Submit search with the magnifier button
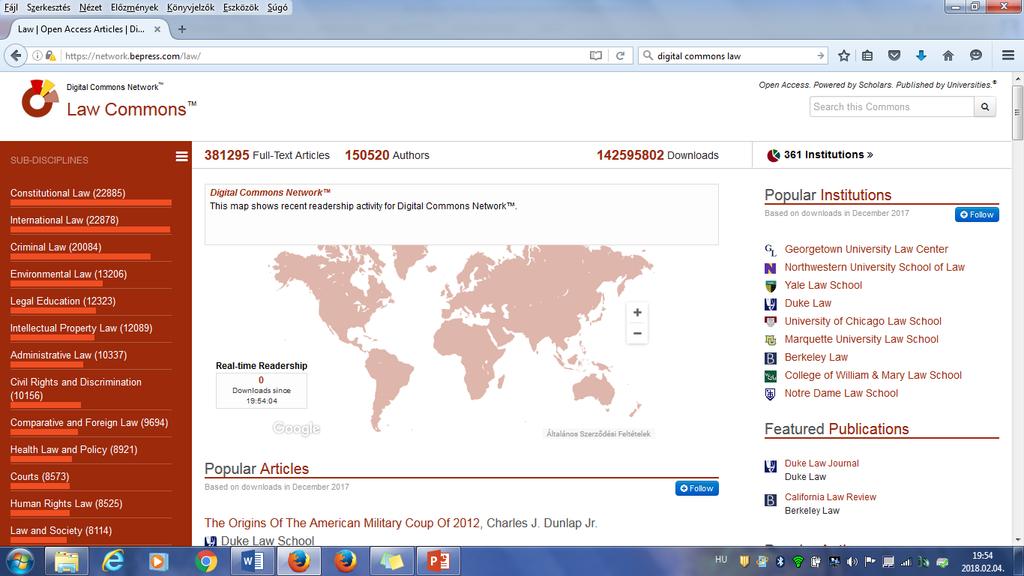 pyautogui.click(x=985, y=106)
